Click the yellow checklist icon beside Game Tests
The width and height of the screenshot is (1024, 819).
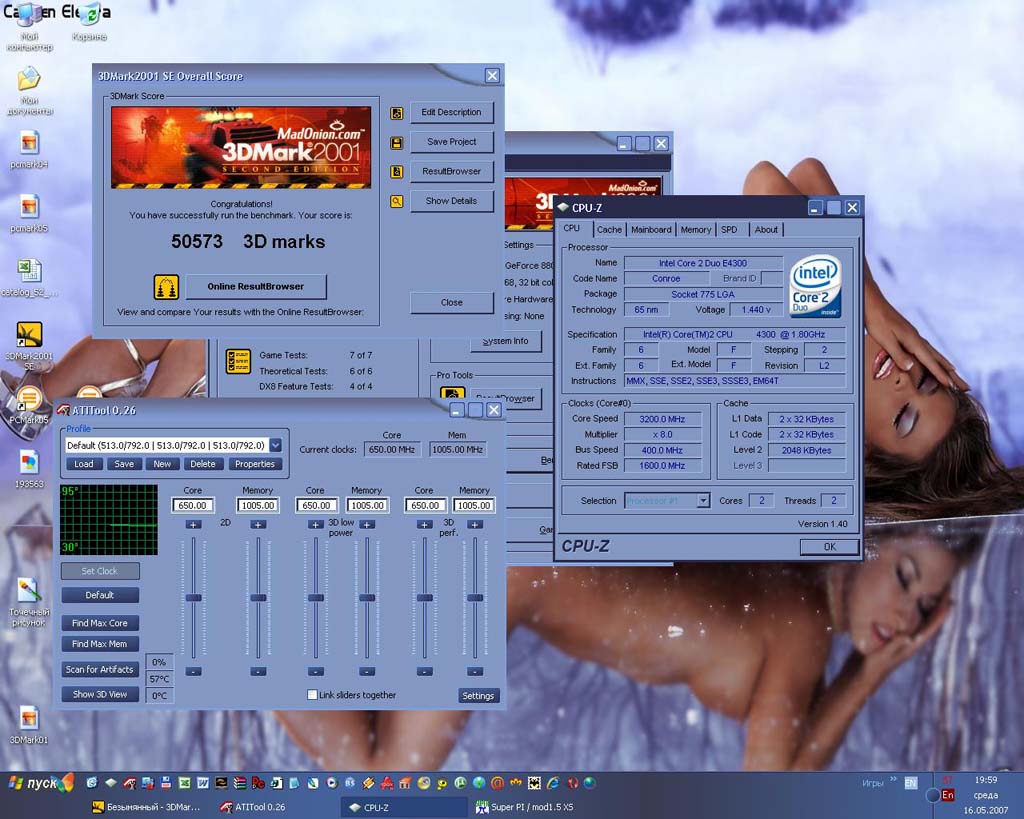click(x=238, y=361)
